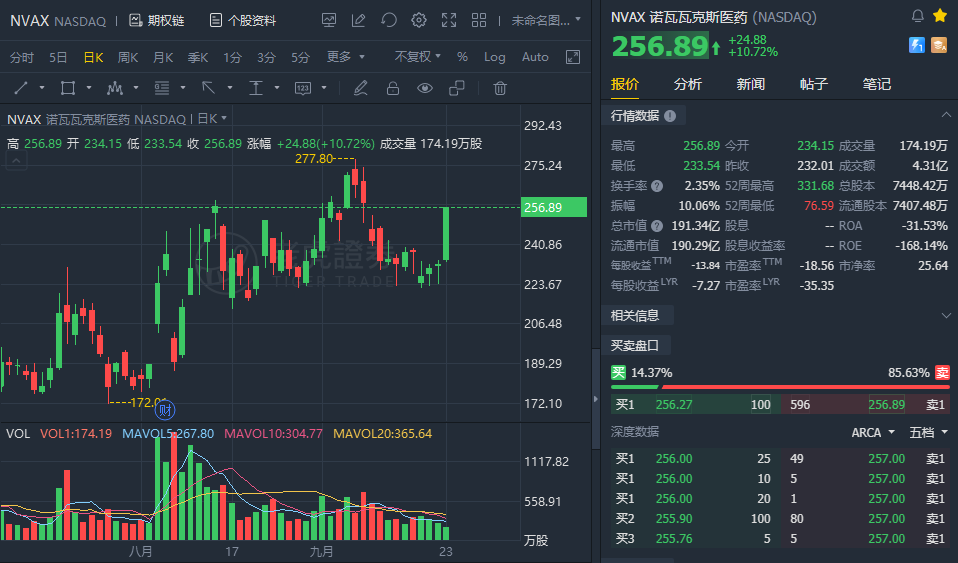The width and height of the screenshot is (958, 563).
Task: Click the copy drawings icon
Action: click(x=456, y=88)
